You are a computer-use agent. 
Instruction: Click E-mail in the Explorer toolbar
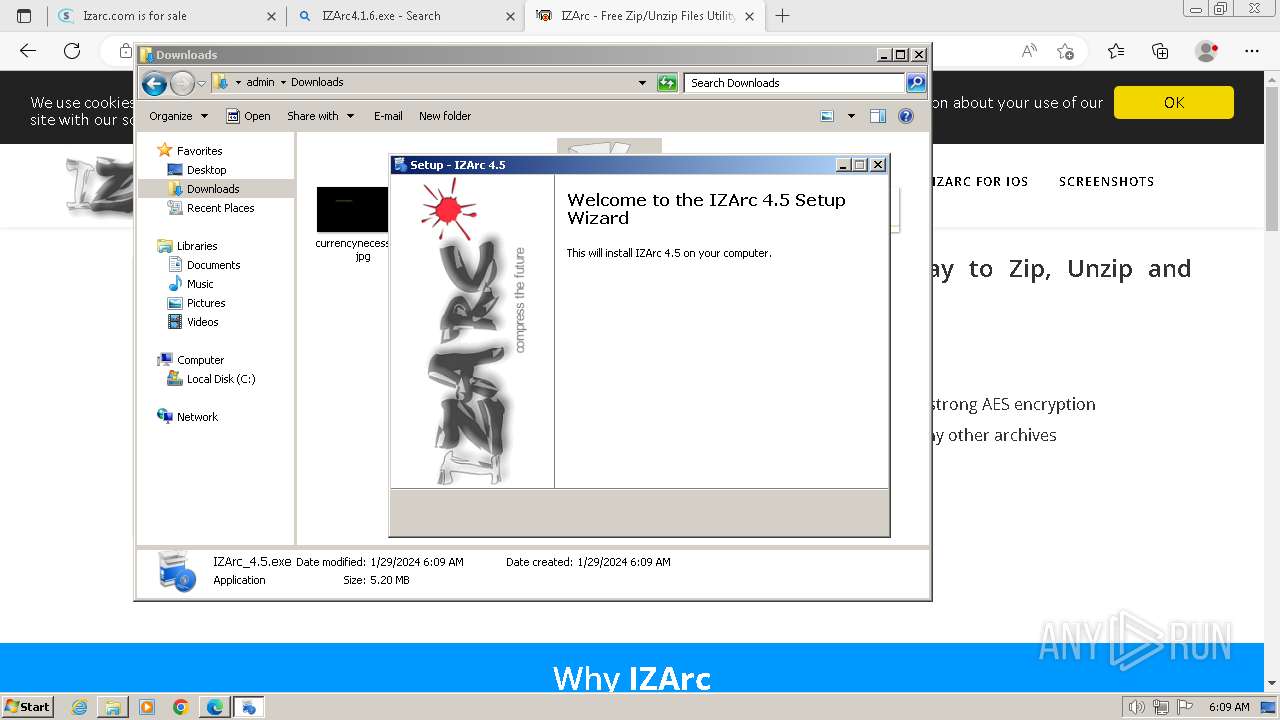388,116
